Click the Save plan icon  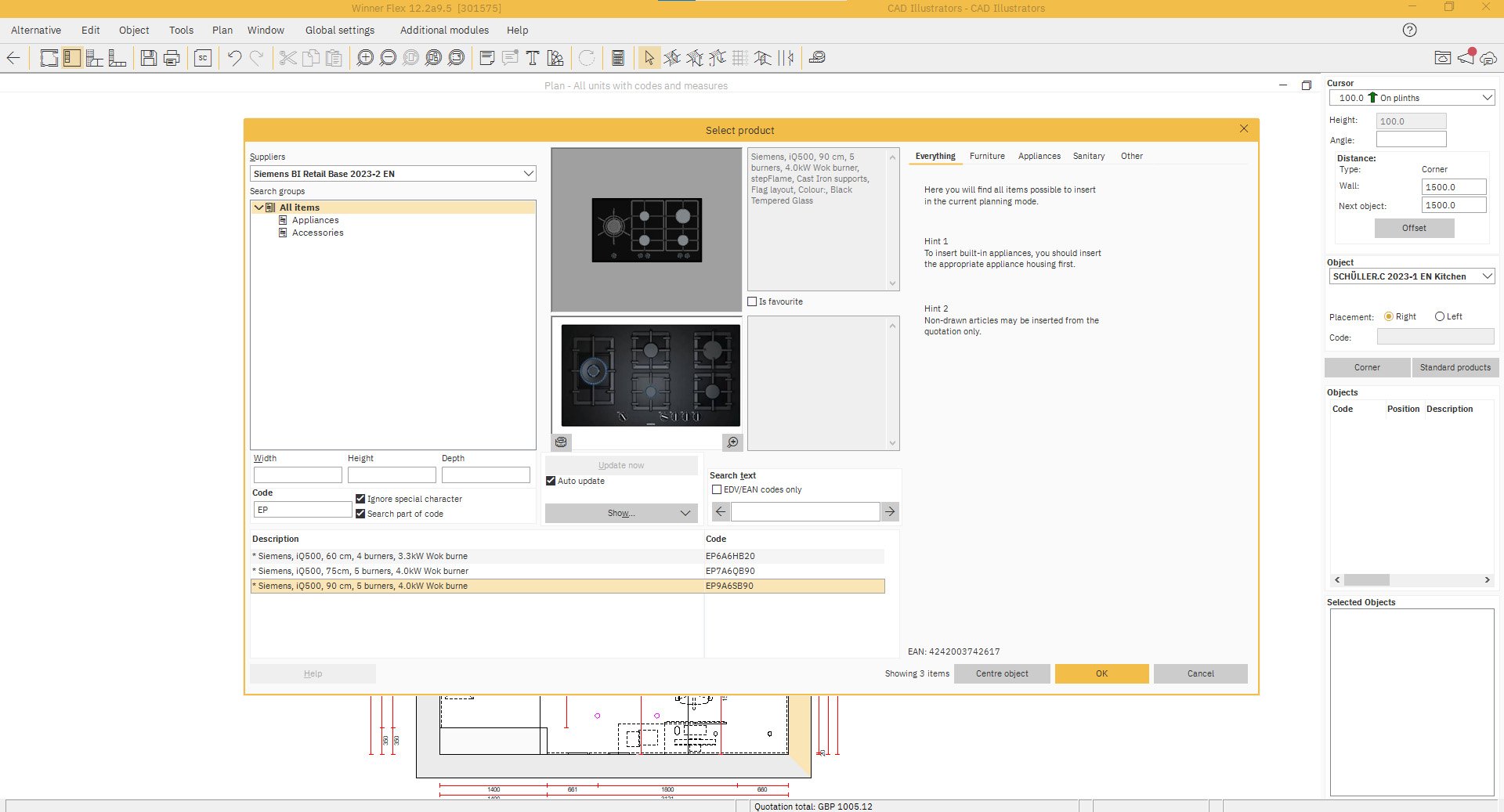click(x=147, y=57)
